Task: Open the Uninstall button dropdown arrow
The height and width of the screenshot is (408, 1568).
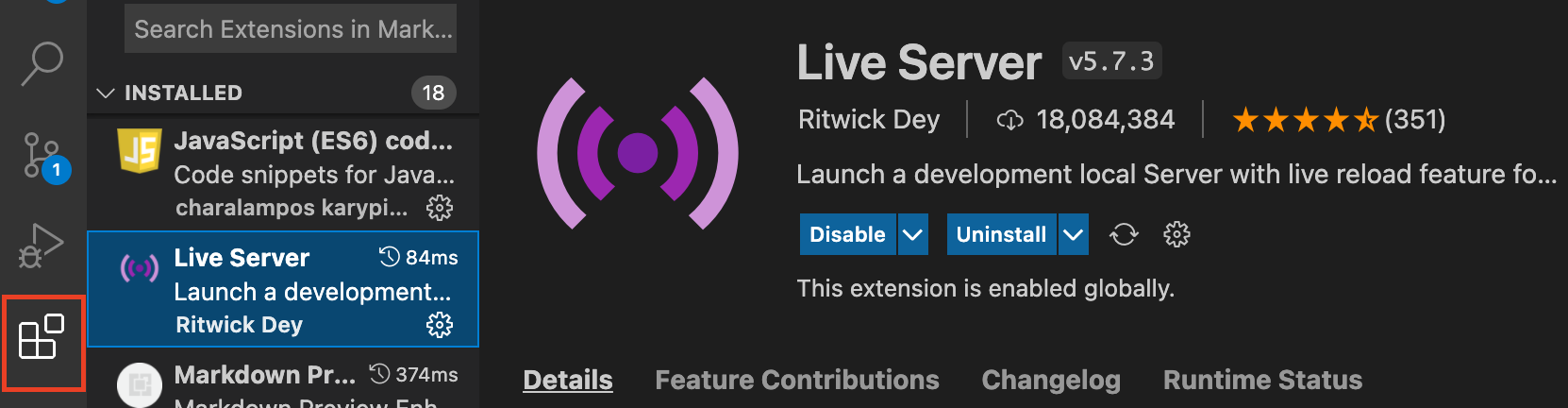Action: pyautogui.click(x=1074, y=234)
